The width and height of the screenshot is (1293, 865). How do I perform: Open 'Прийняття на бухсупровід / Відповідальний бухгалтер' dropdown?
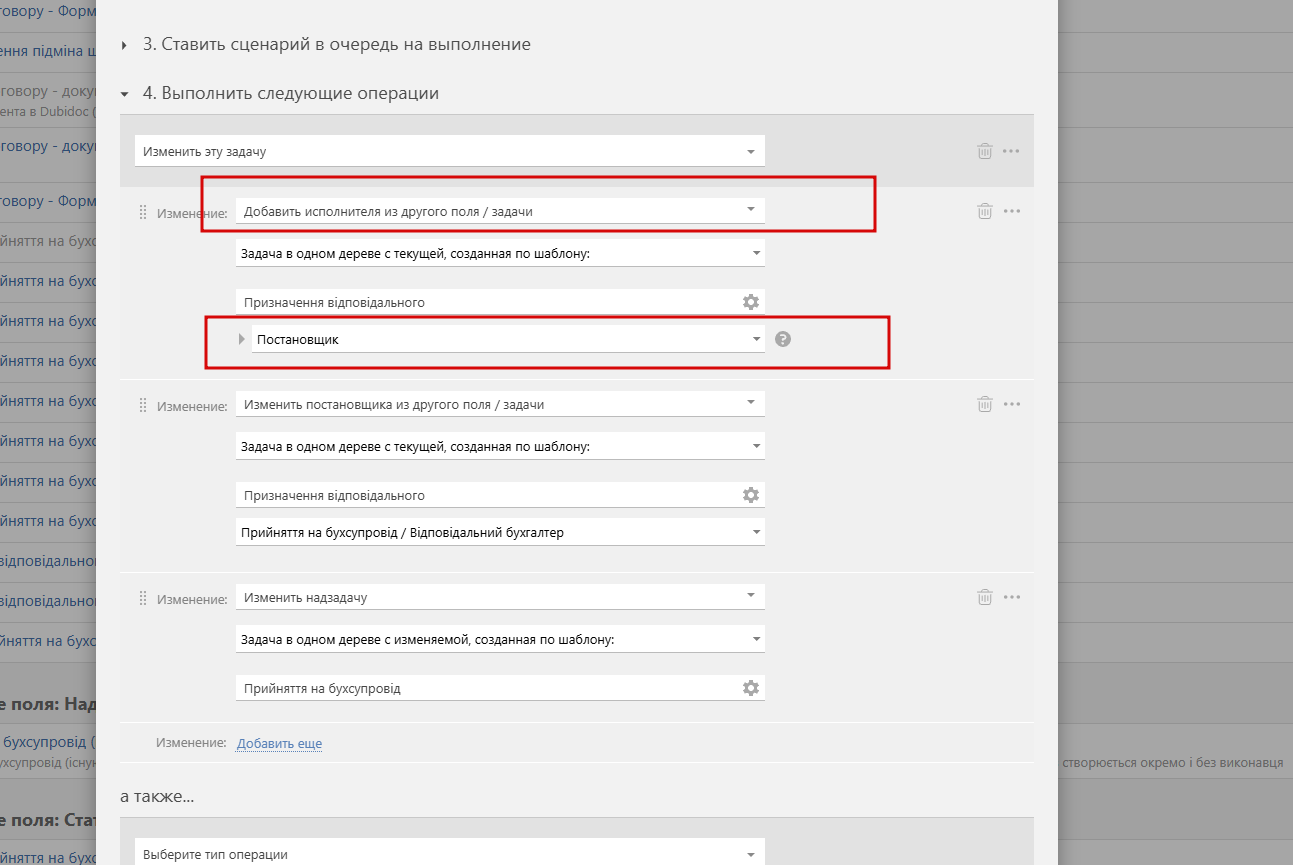point(500,533)
